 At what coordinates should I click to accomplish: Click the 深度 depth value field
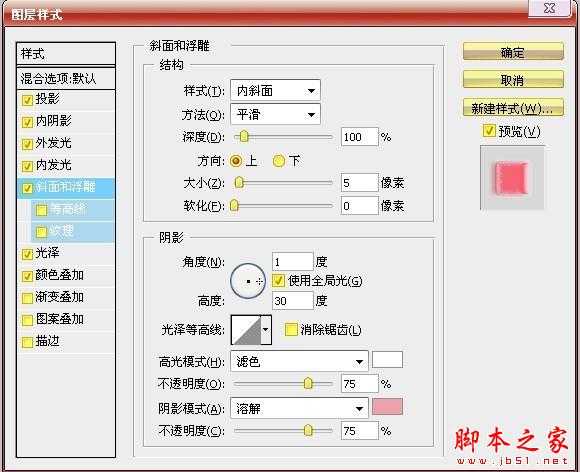[360, 137]
